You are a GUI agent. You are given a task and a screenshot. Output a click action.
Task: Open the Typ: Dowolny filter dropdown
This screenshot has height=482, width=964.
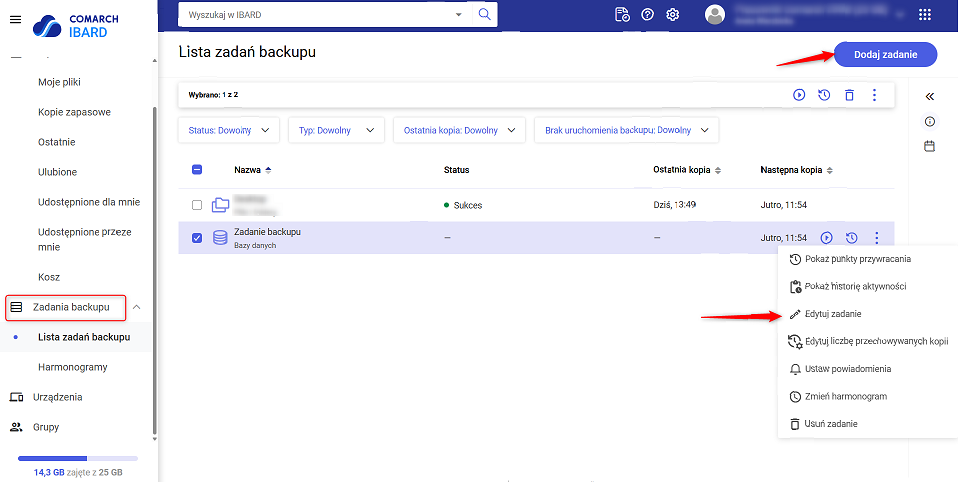[x=336, y=130]
